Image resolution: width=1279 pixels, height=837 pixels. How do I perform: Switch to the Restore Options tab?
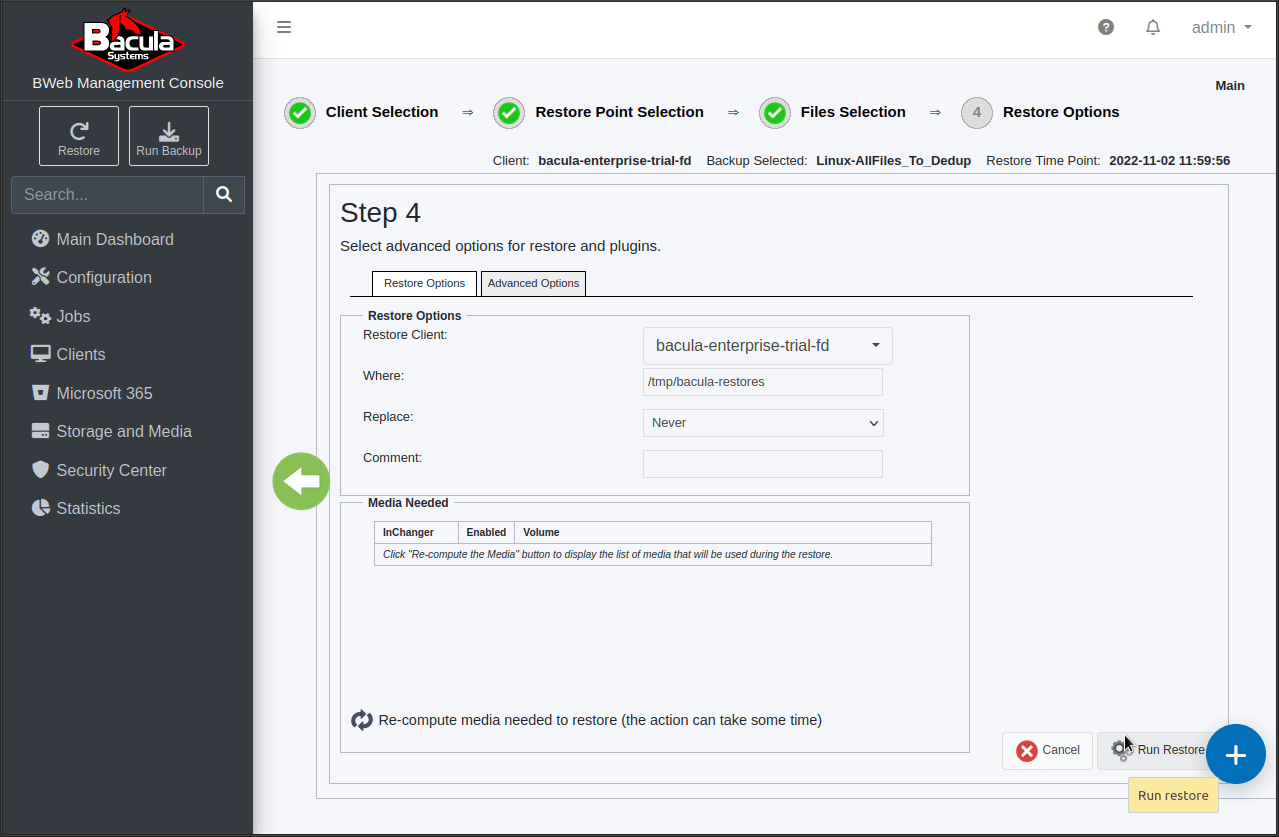pyautogui.click(x=424, y=283)
